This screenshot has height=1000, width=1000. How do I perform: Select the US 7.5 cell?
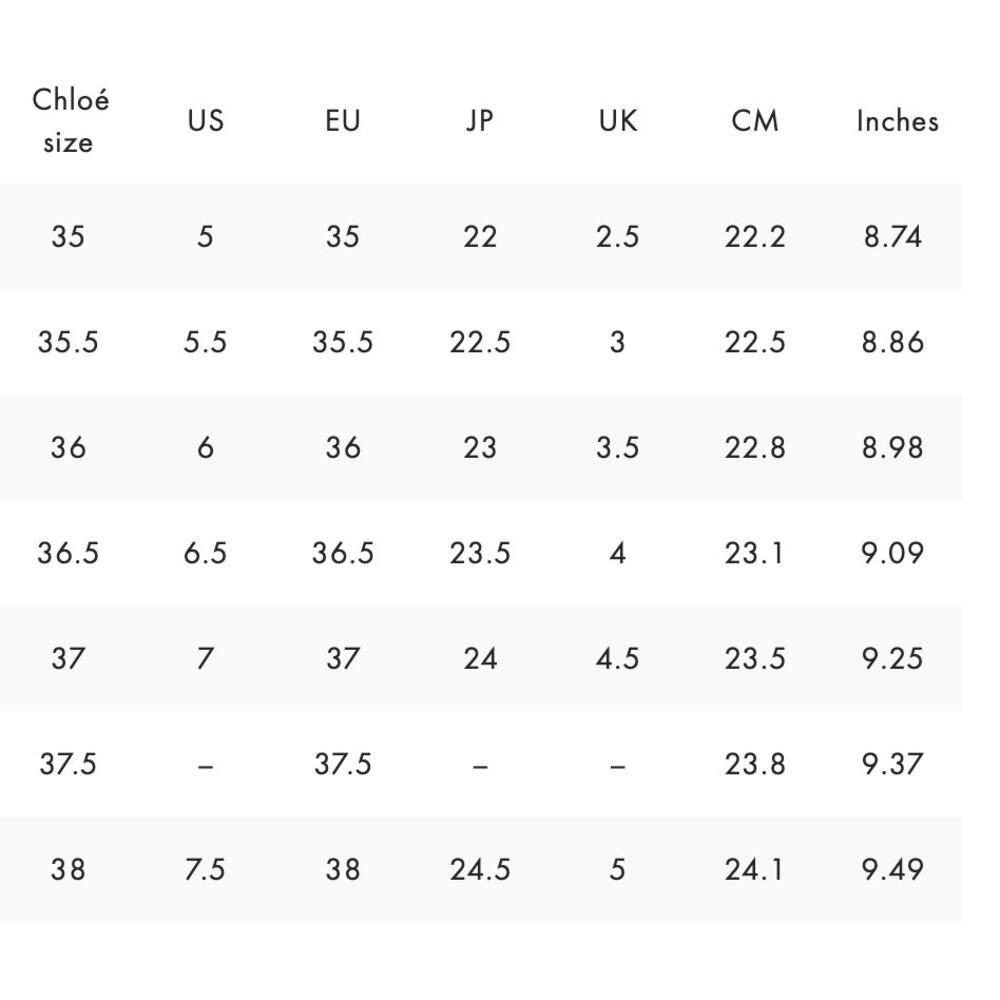click(x=205, y=869)
